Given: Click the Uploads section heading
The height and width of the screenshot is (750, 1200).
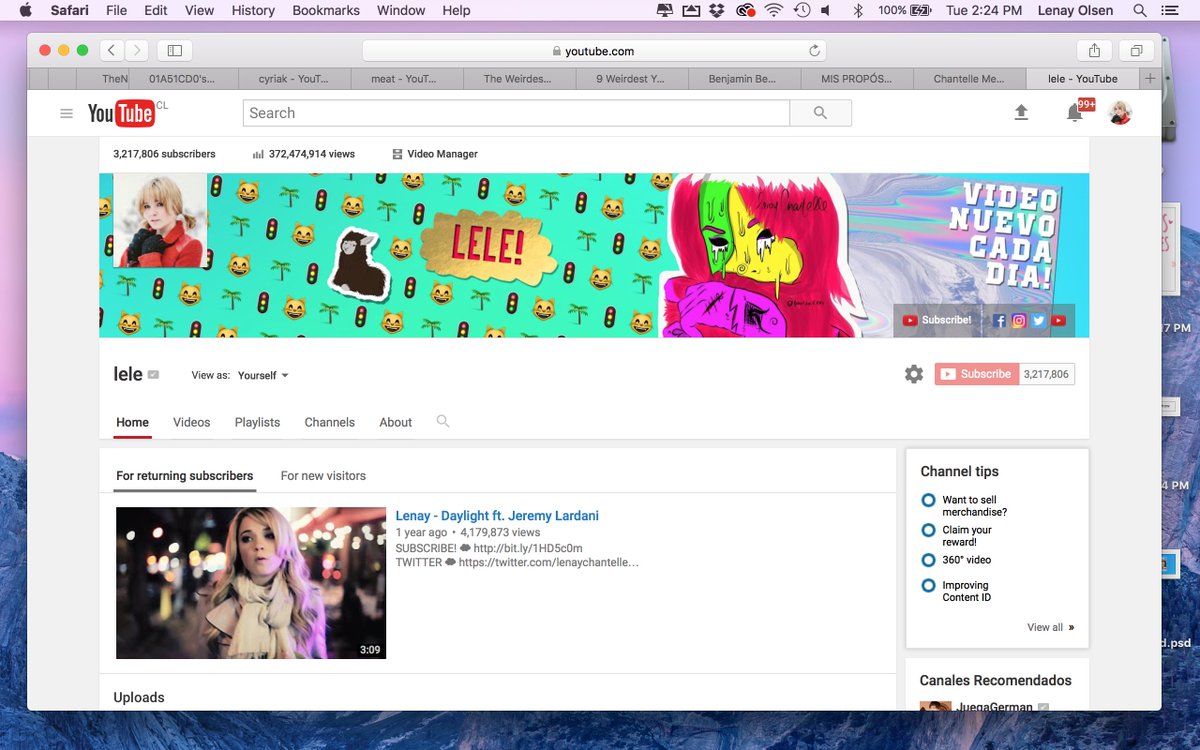Looking at the screenshot, I should [139, 698].
